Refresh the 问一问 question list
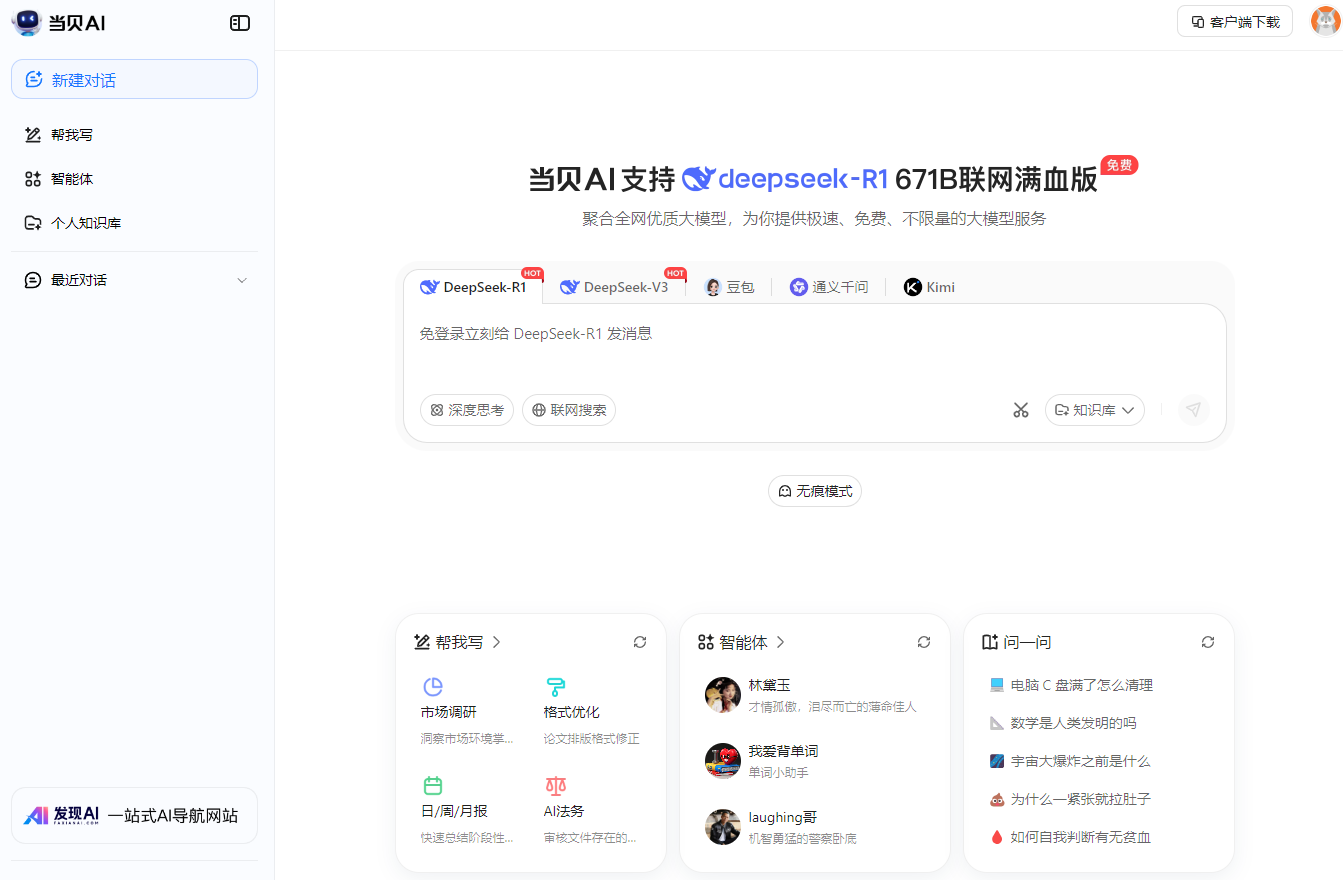This screenshot has width=1343, height=880. tap(1208, 642)
